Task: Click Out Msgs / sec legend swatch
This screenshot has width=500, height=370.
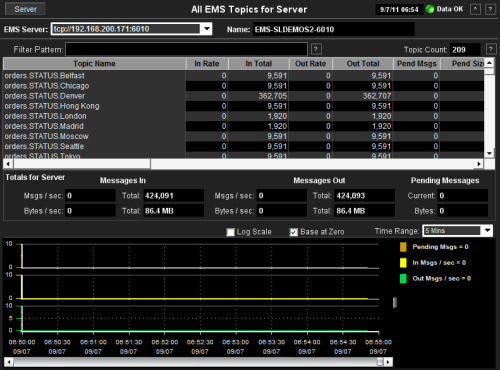Action: point(403,278)
